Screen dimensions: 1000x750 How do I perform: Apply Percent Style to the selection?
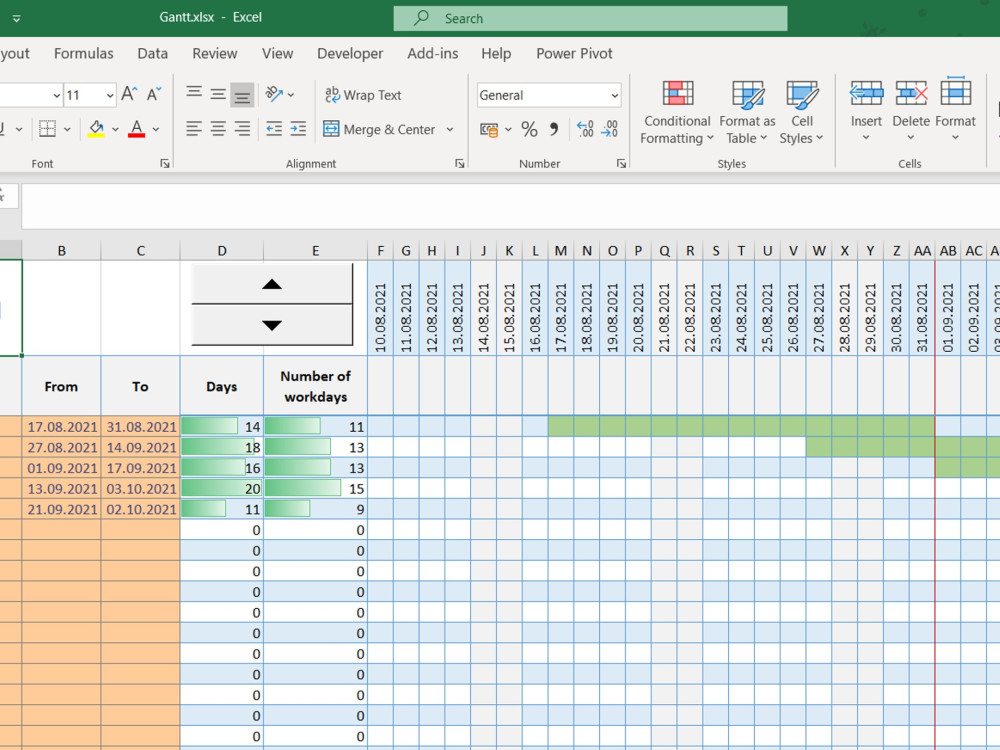(x=529, y=129)
